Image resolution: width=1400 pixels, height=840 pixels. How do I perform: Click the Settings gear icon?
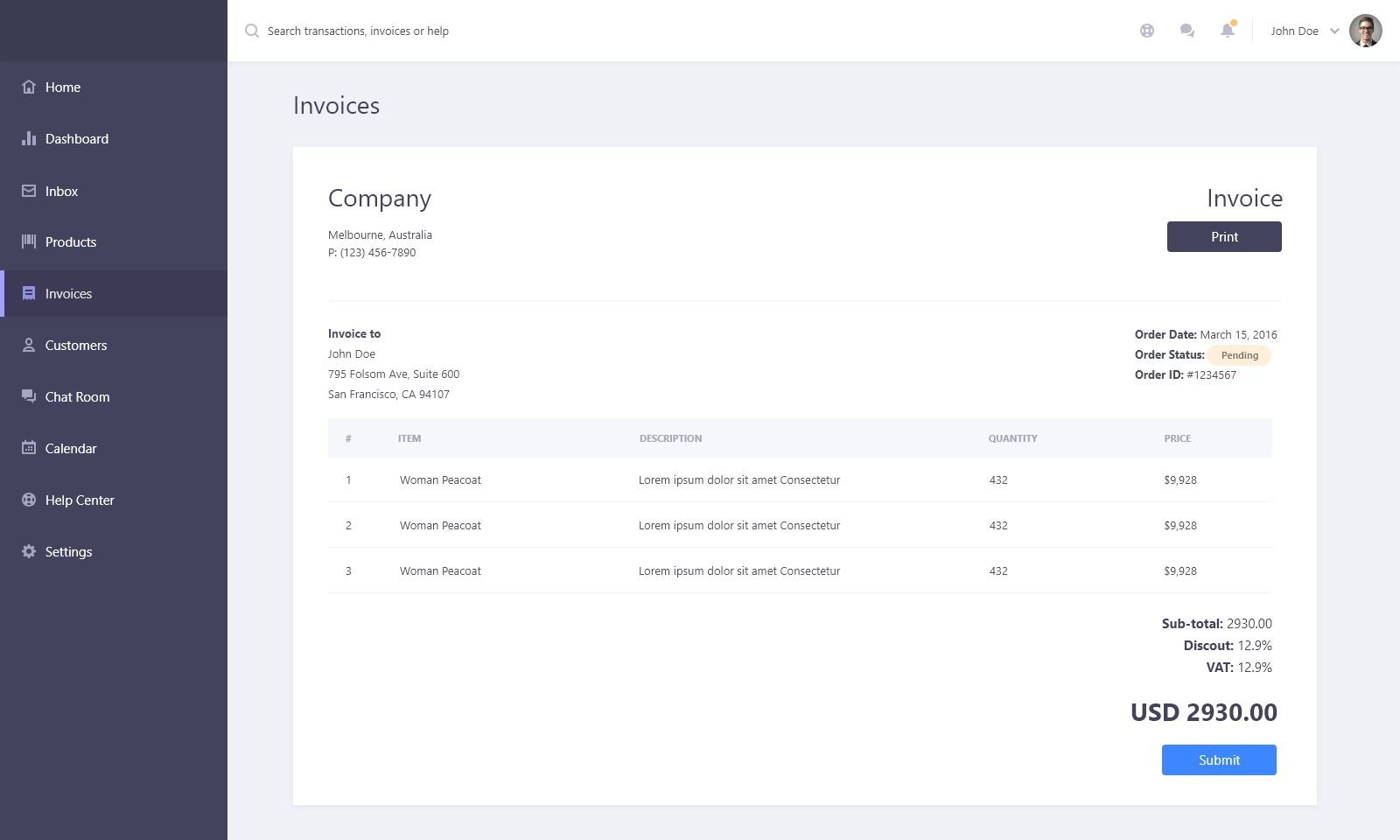(x=29, y=551)
